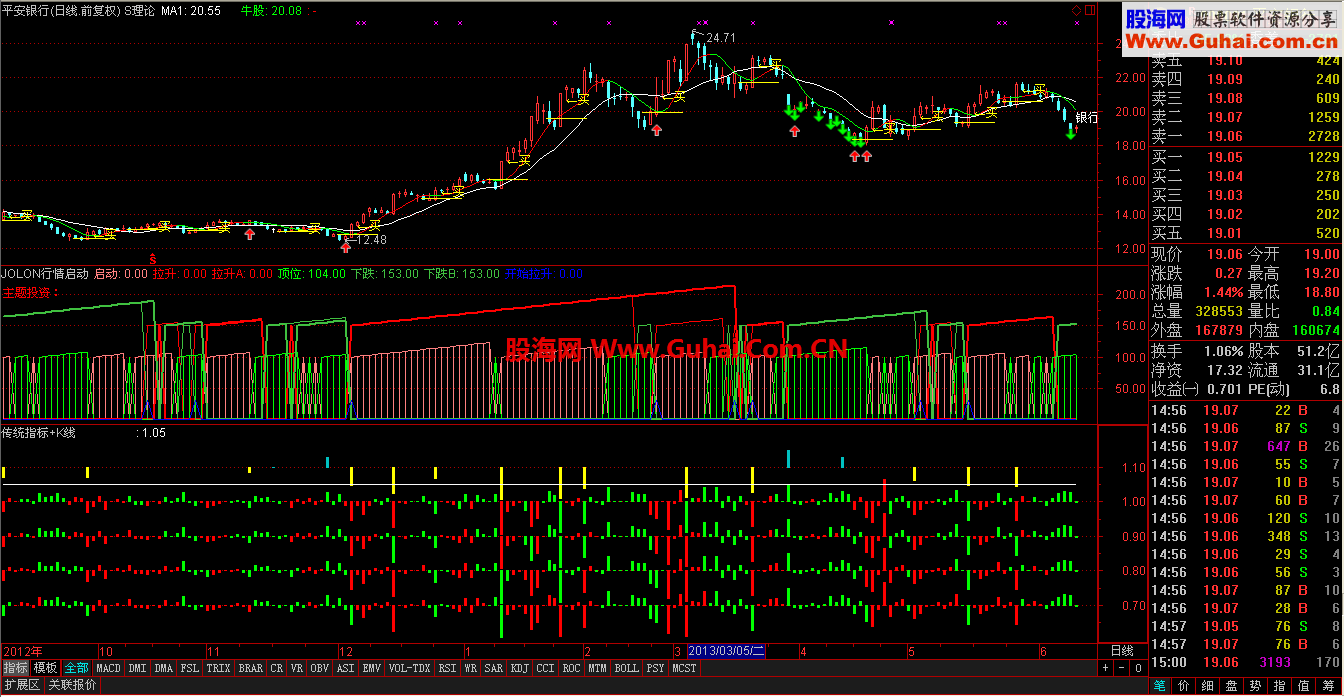
Task: Select the ASI indicator
Action: pyautogui.click(x=346, y=668)
